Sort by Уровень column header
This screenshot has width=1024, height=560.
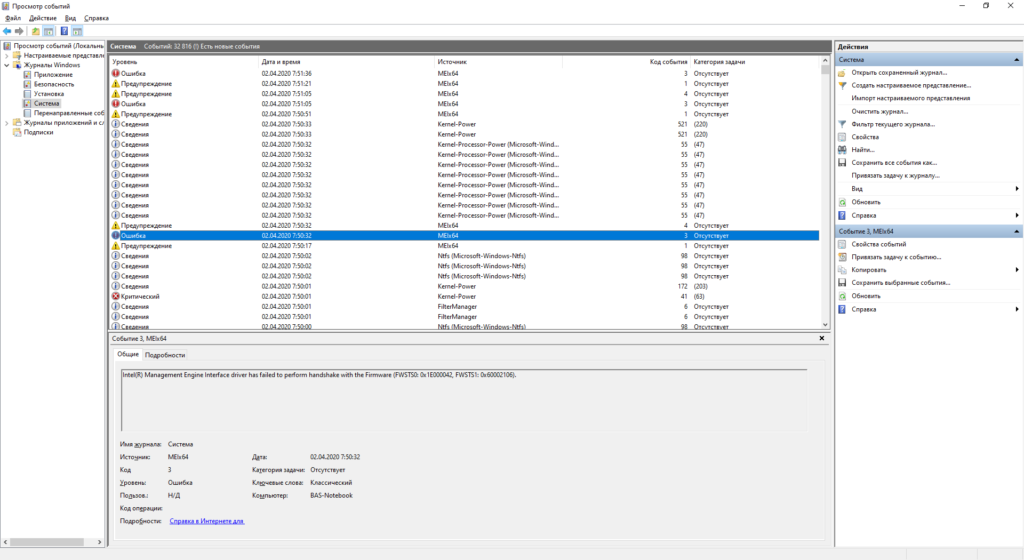pyautogui.click(x=184, y=62)
